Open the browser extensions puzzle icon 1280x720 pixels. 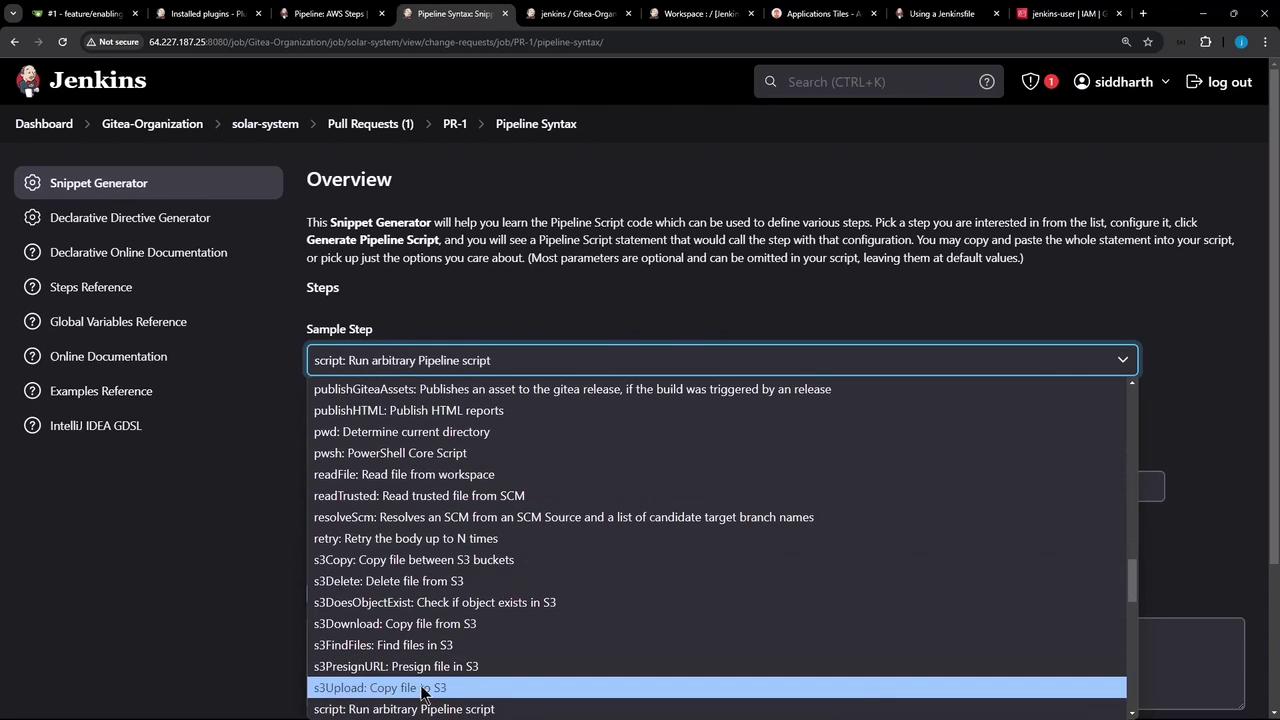(1205, 42)
